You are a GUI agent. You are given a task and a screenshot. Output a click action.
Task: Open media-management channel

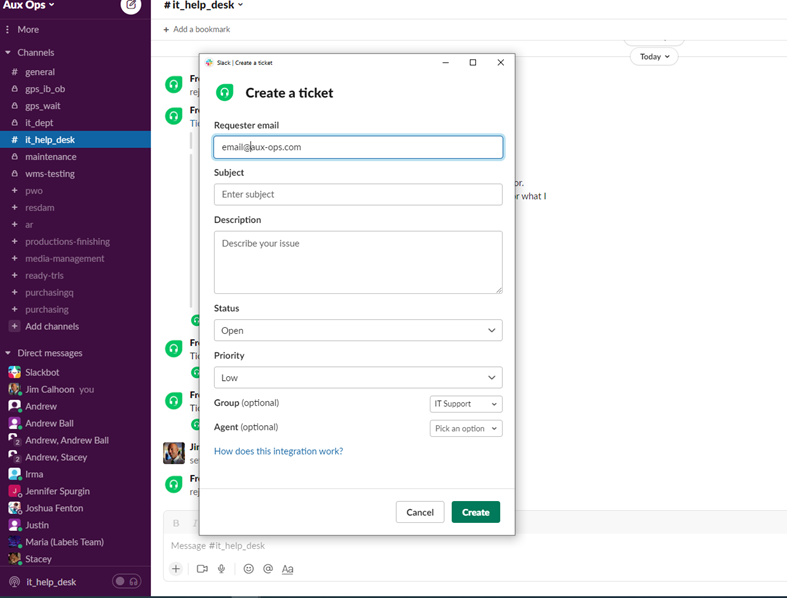(x=65, y=259)
